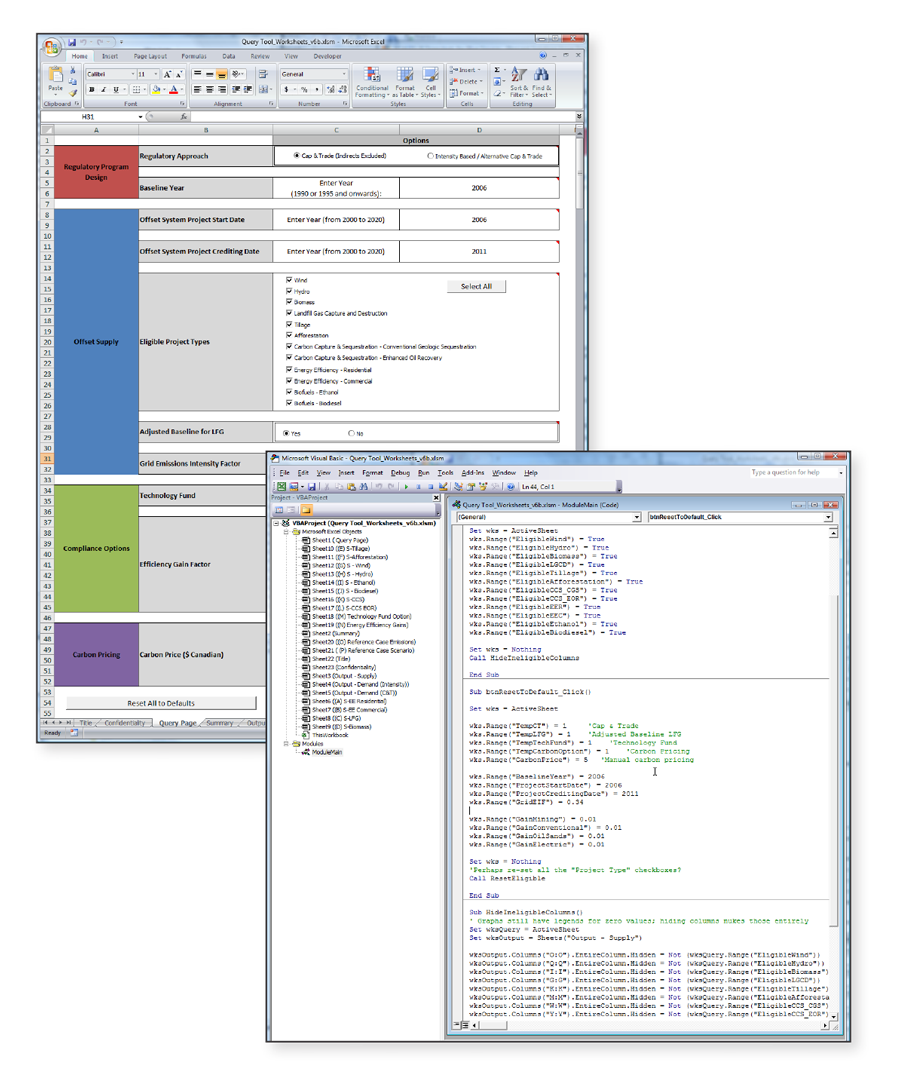900x1067 pixels.
Task: Open btnResetToDefault_Click procedure dropdown
Action: click(x=829, y=517)
